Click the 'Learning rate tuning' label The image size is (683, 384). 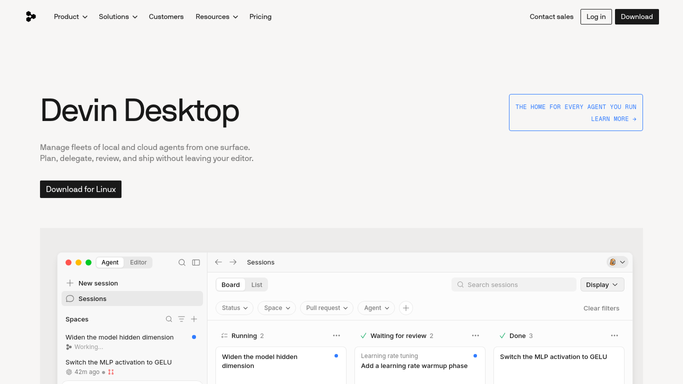(389, 356)
